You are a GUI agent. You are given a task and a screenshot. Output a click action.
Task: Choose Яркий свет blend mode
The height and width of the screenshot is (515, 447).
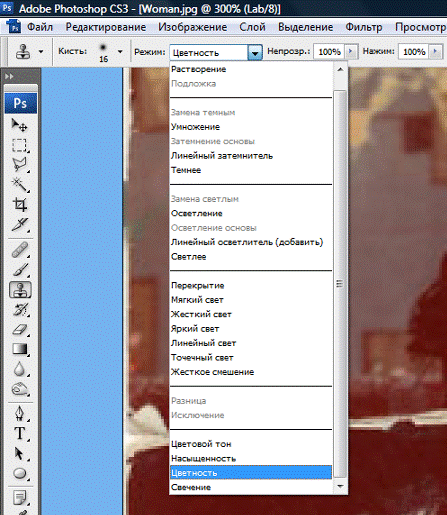tap(251, 329)
